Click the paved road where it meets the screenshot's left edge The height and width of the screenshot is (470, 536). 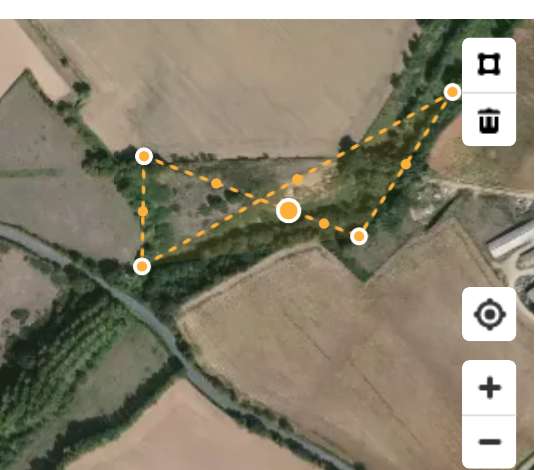point(3,230)
